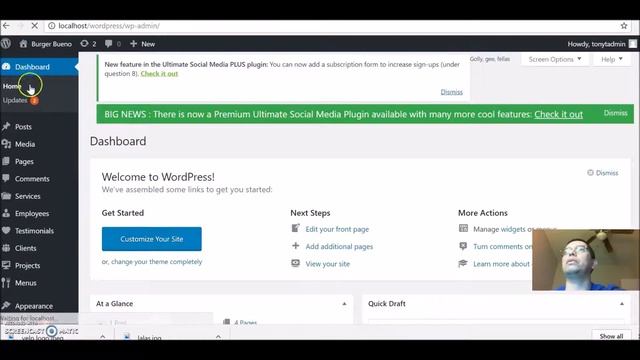Dismiss the New feature plugin notice
The width and height of the screenshot is (640, 360).
pyautogui.click(x=451, y=92)
